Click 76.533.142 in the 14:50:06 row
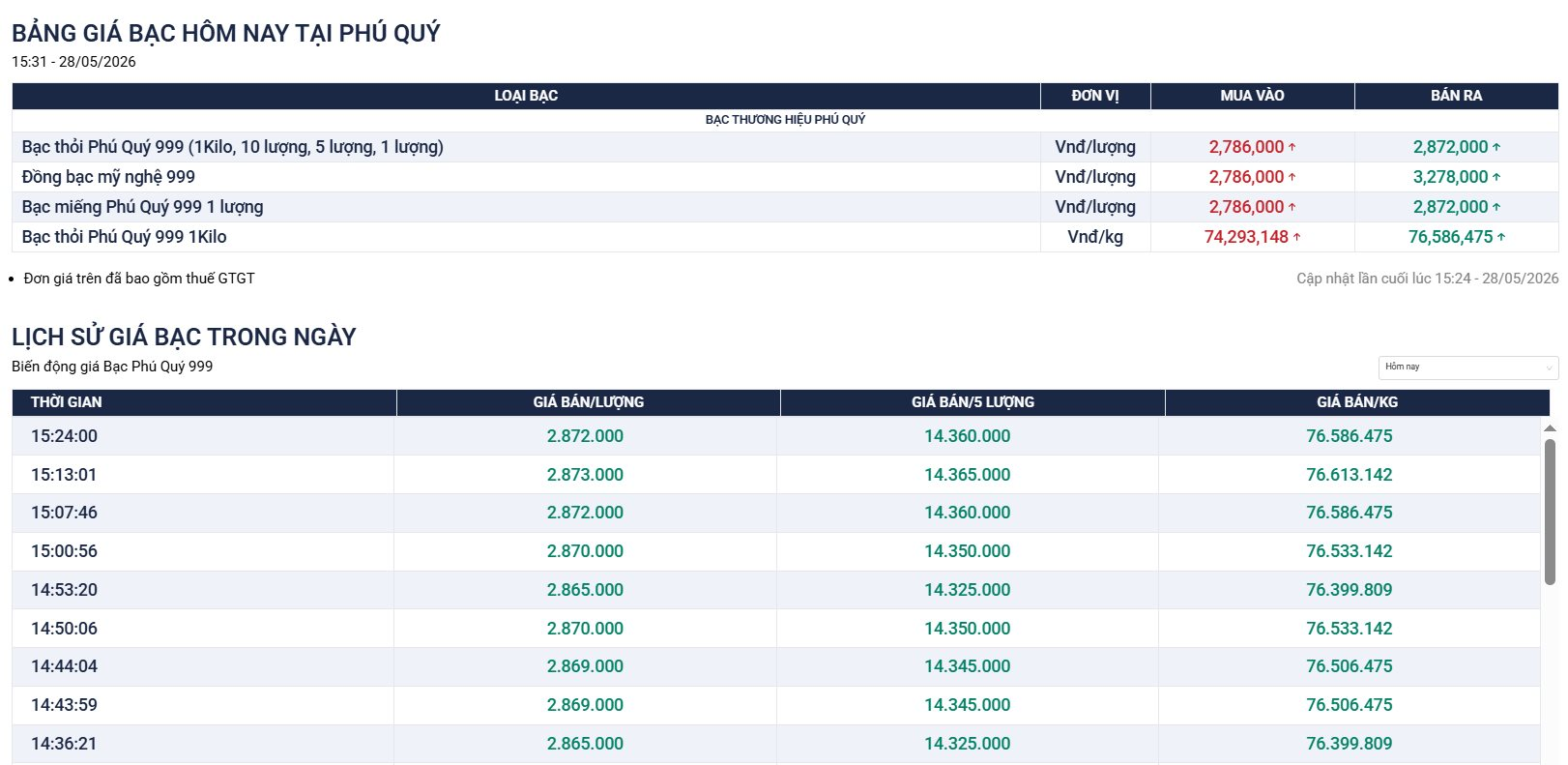 pyautogui.click(x=1350, y=629)
